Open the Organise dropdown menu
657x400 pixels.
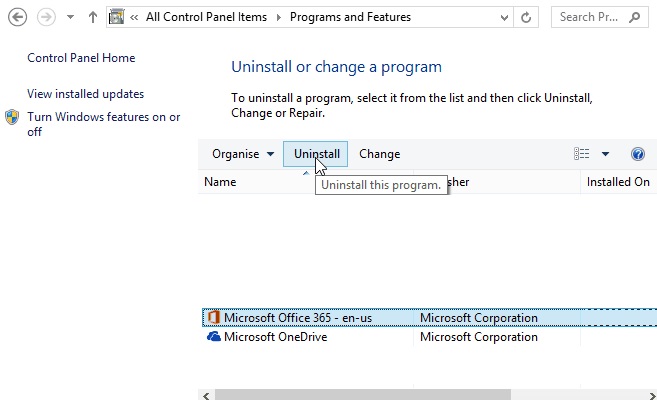point(243,154)
